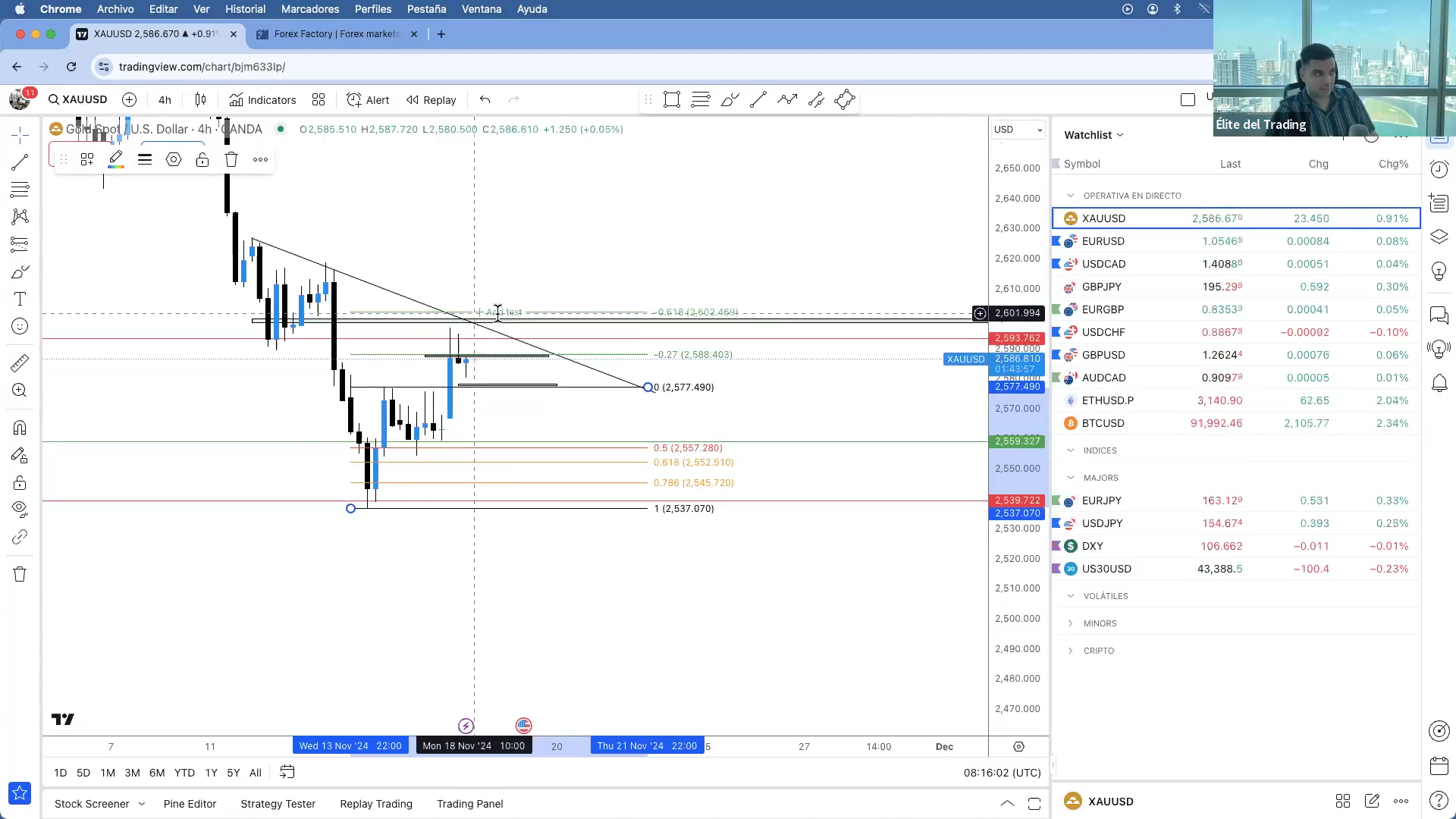The width and height of the screenshot is (1456, 819).
Task: Open more options in floating drawing toolbar
Action: pyautogui.click(x=260, y=159)
